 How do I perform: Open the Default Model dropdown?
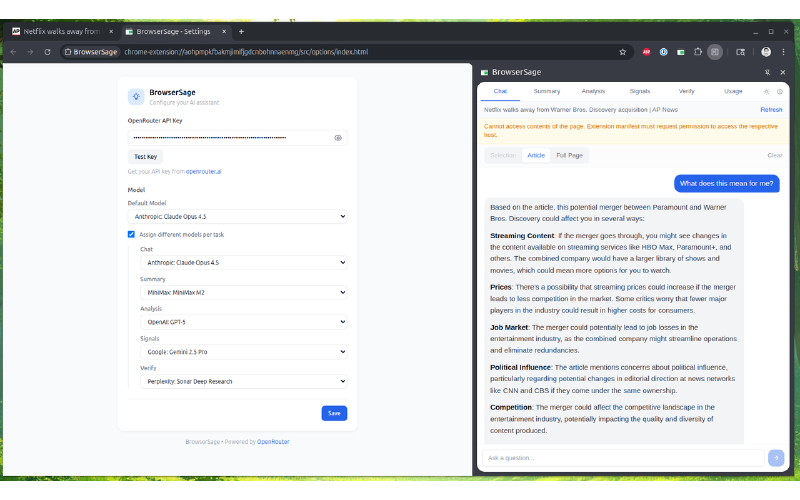(237, 216)
